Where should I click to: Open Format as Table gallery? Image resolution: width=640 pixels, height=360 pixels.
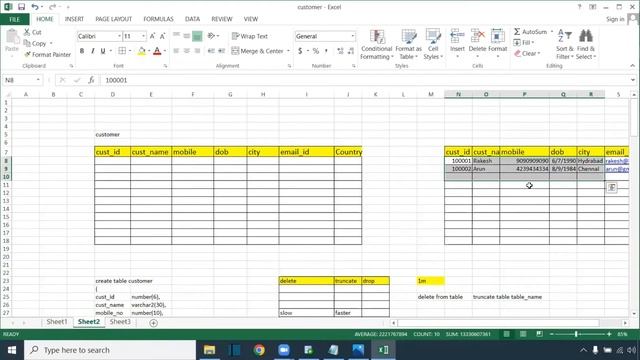pyautogui.click(x=408, y=44)
